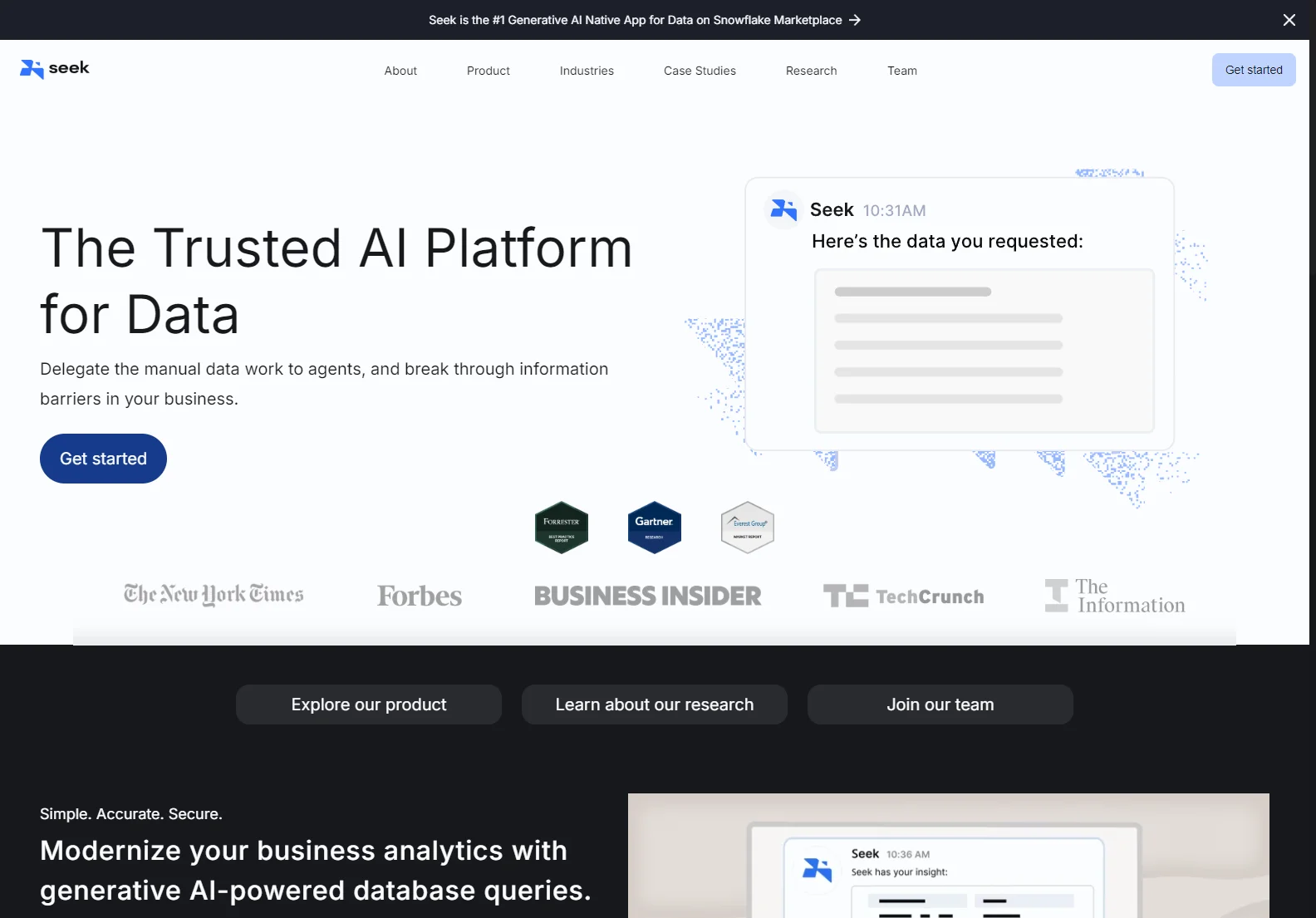The image size is (1316, 918).
Task: Open the Team menu item
Action: [x=902, y=71]
